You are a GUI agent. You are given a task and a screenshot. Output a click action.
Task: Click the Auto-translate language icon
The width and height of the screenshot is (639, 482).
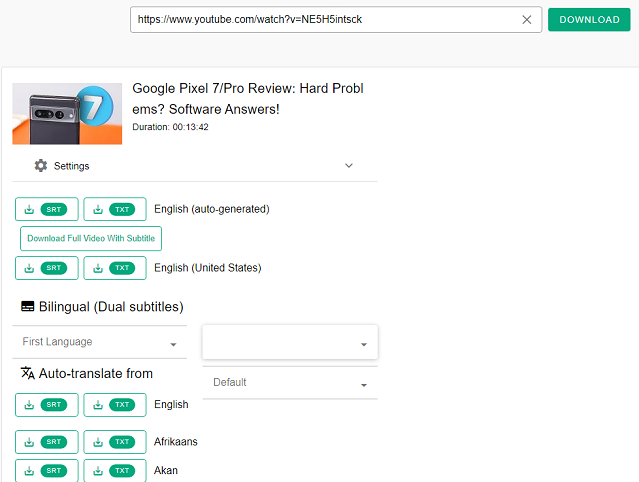tap(28, 373)
